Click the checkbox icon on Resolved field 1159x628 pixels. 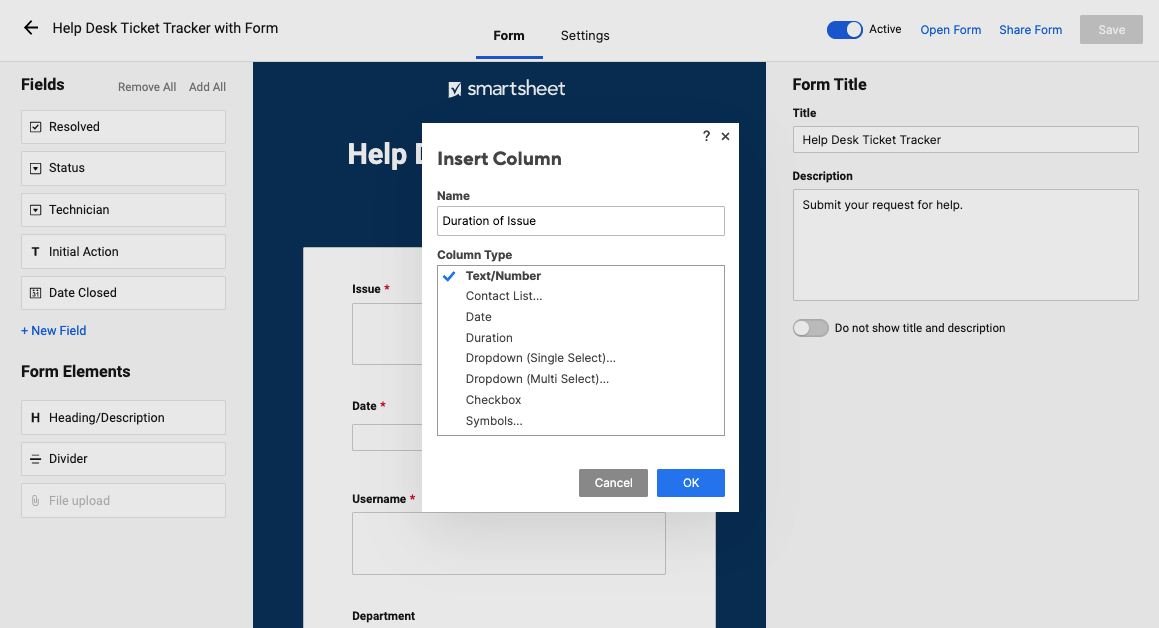click(37, 126)
